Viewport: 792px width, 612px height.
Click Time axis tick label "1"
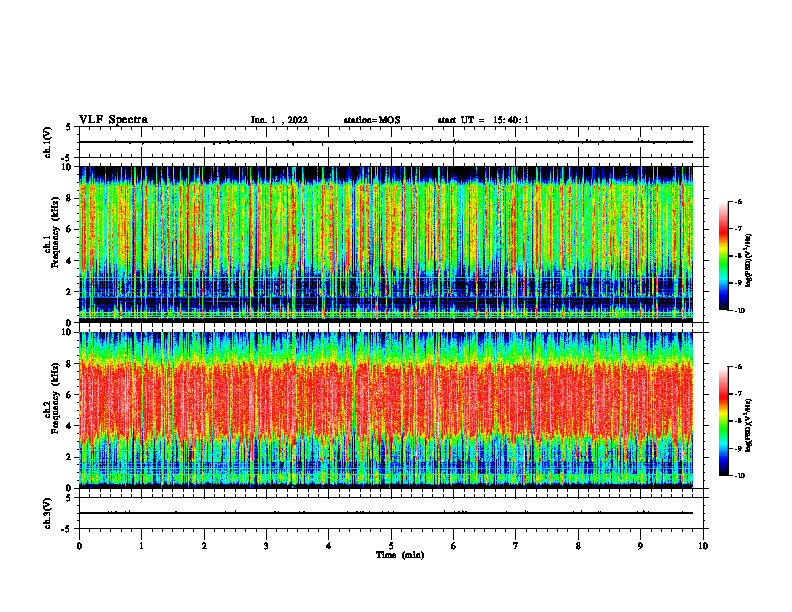(x=142, y=546)
